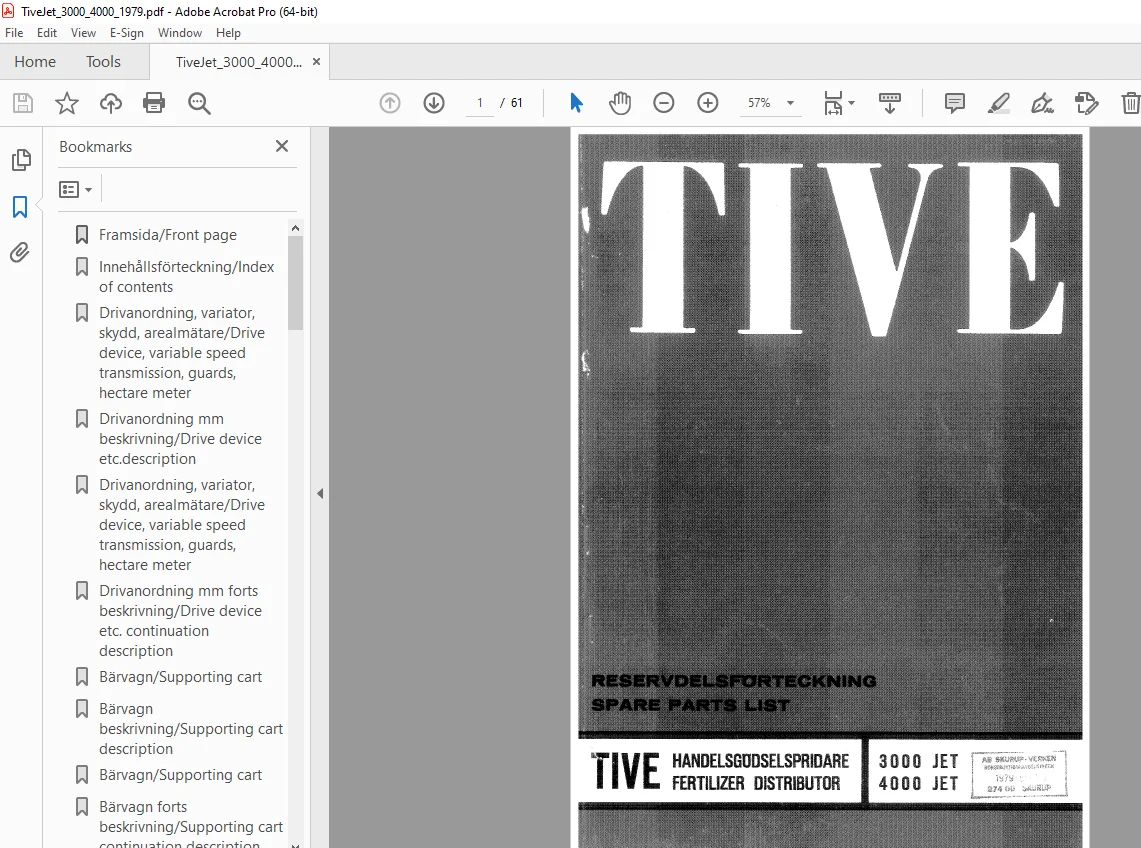Zoom in with plus button

707,103
